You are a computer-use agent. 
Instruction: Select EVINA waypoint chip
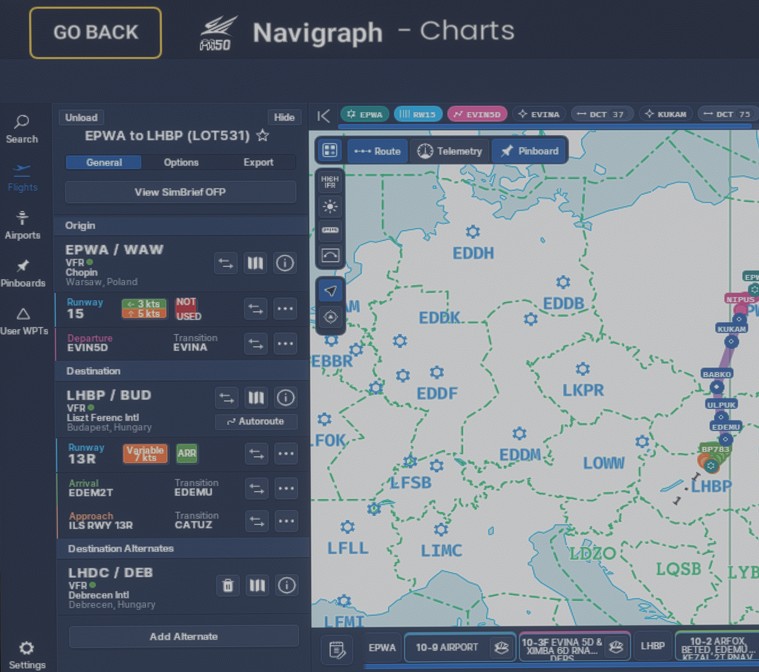[539, 114]
